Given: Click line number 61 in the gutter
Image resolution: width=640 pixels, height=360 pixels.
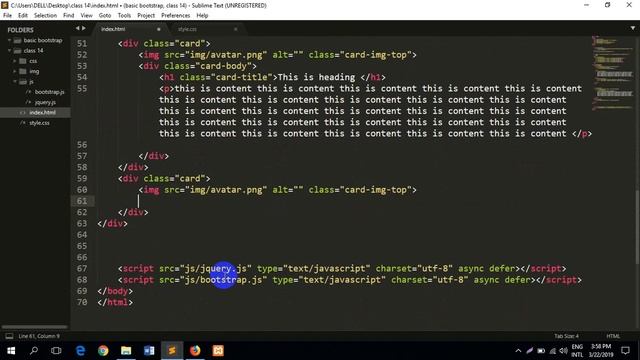Looking at the screenshot, I should 82,201.
